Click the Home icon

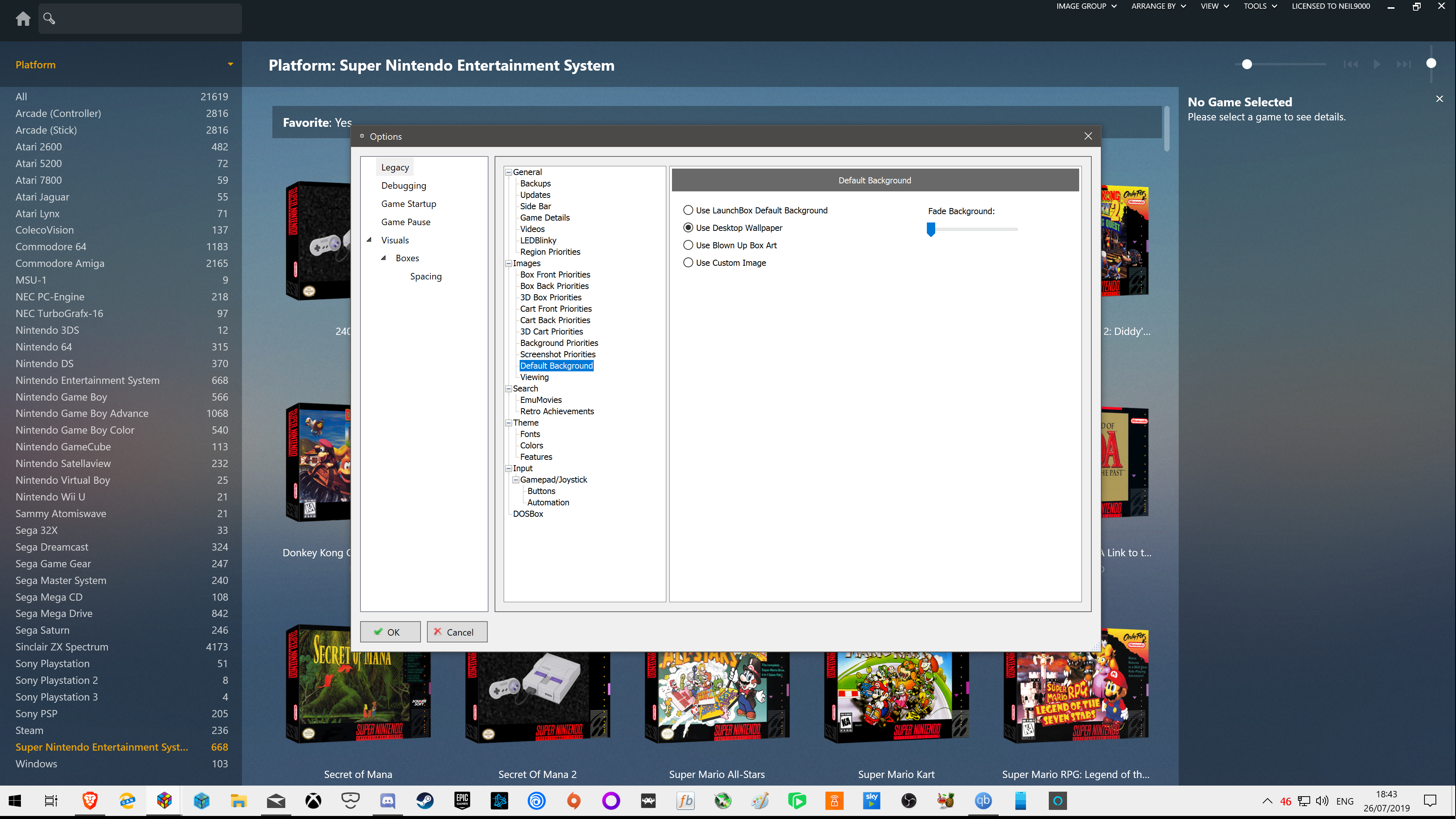23,19
